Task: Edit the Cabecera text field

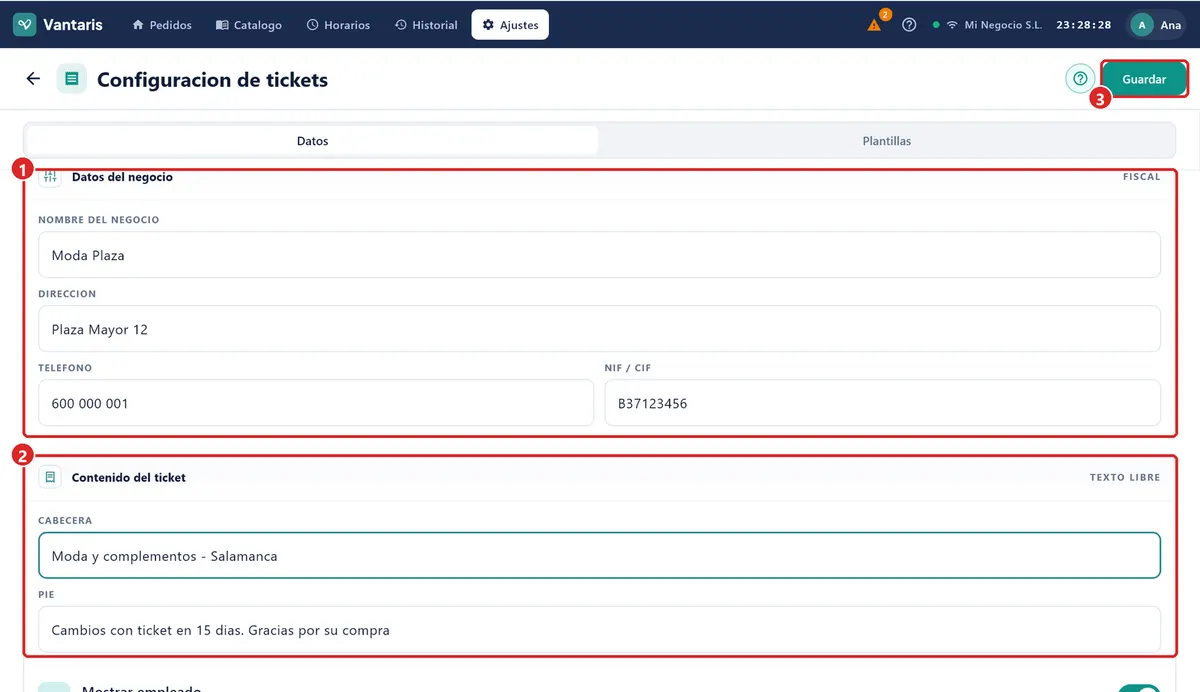Action: click(x=600, y=555)
